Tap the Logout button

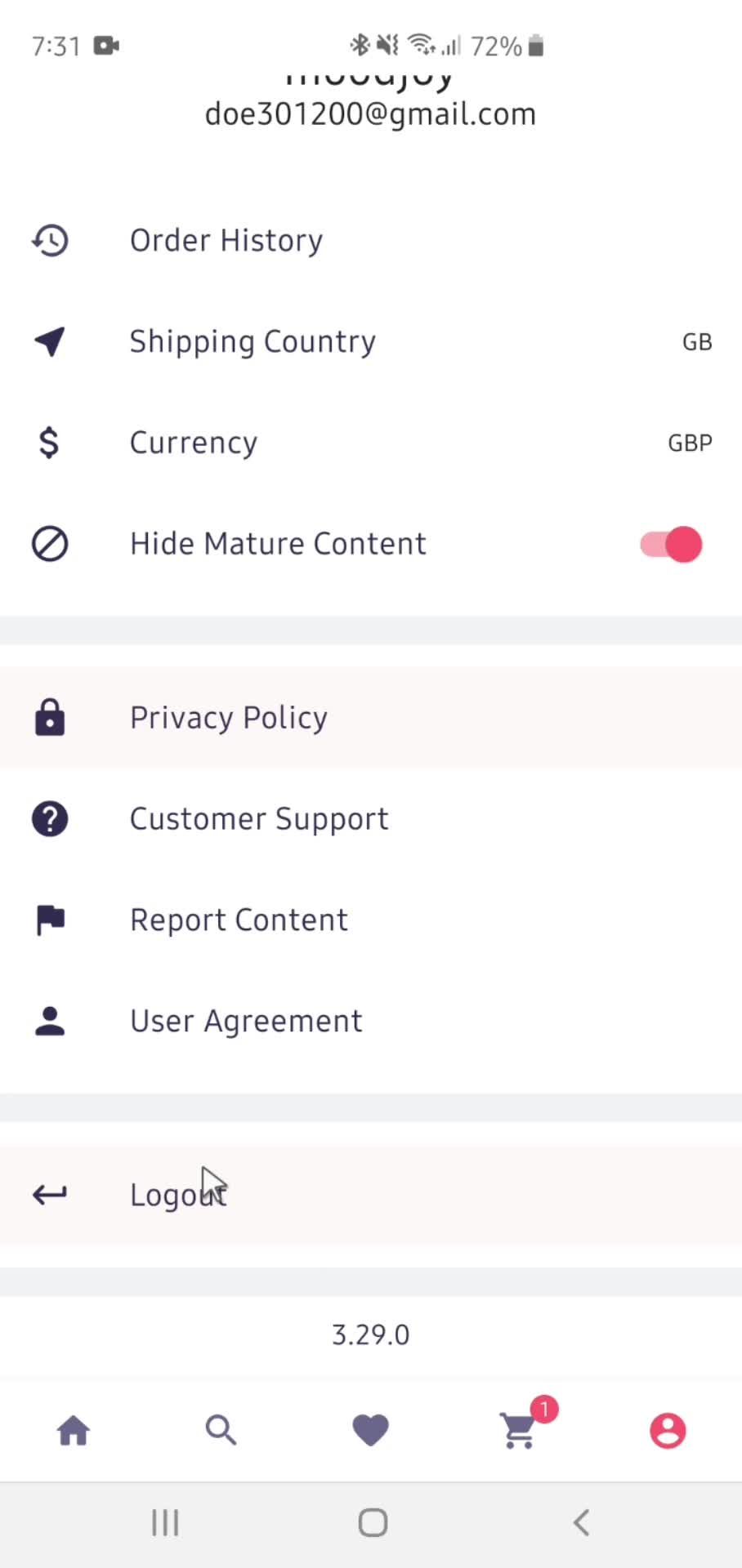371,1195
